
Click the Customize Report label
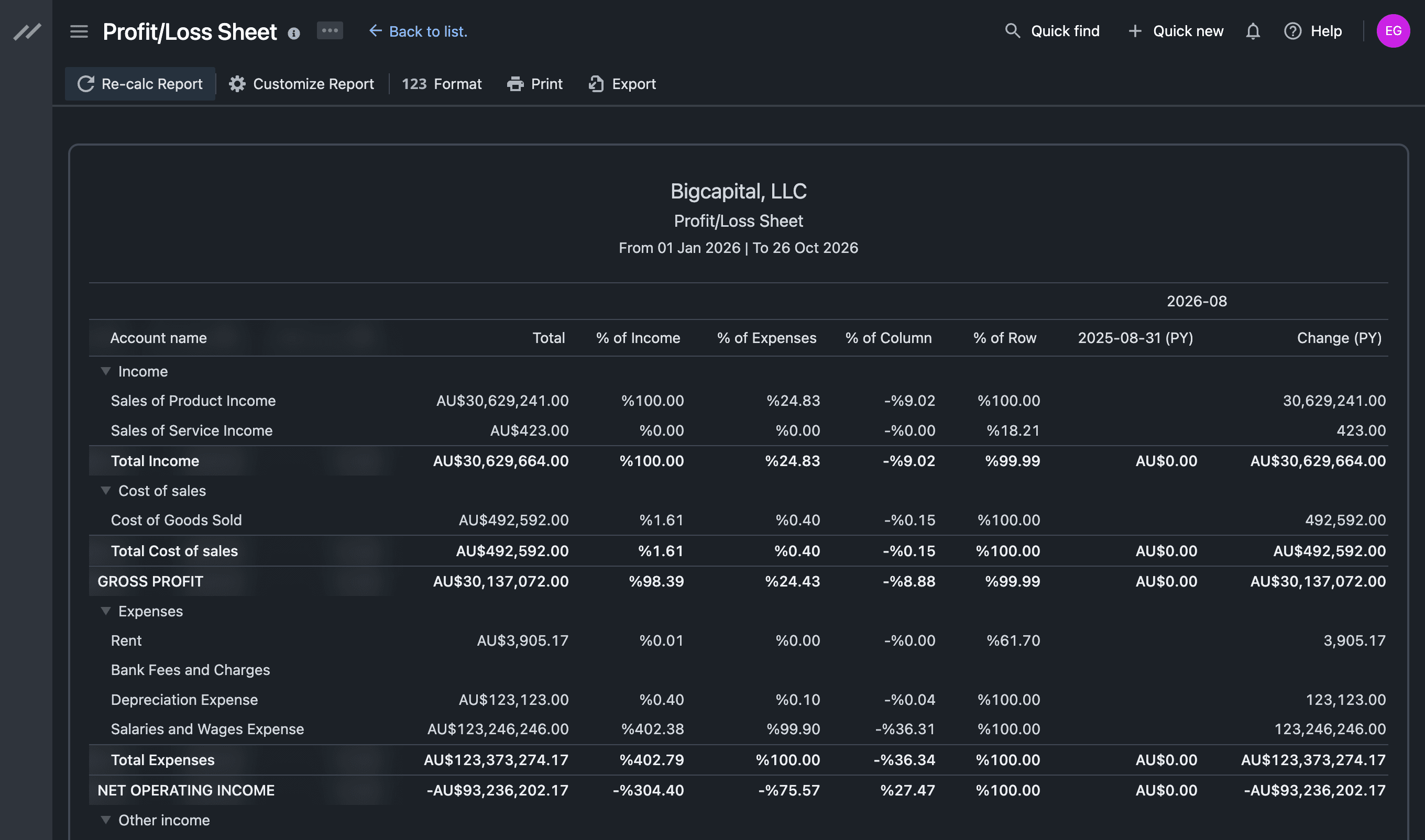(313, 84)
